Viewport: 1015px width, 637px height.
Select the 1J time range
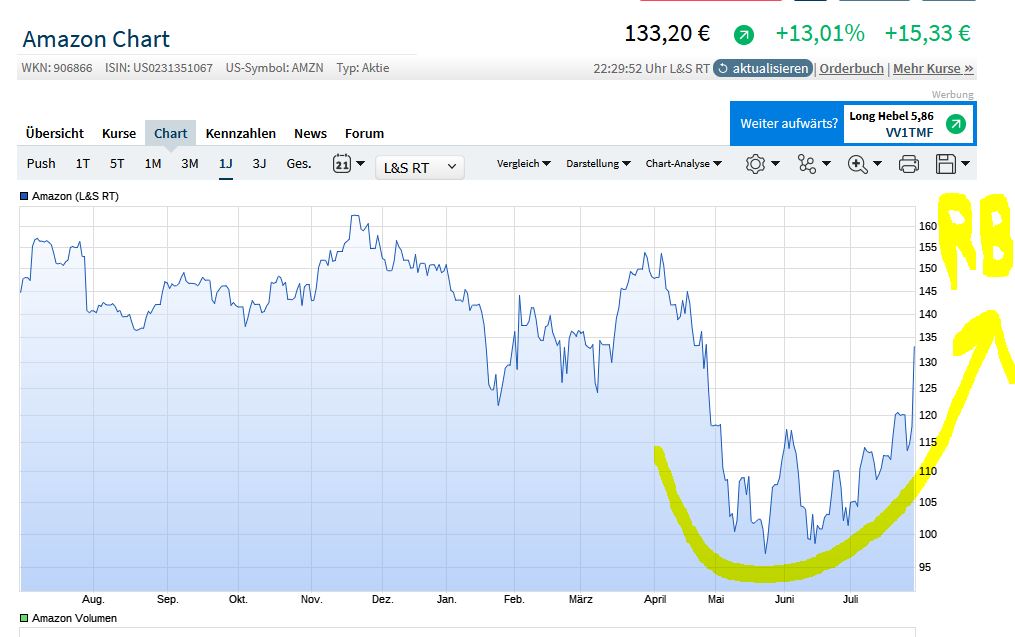[x=225, y=164]
